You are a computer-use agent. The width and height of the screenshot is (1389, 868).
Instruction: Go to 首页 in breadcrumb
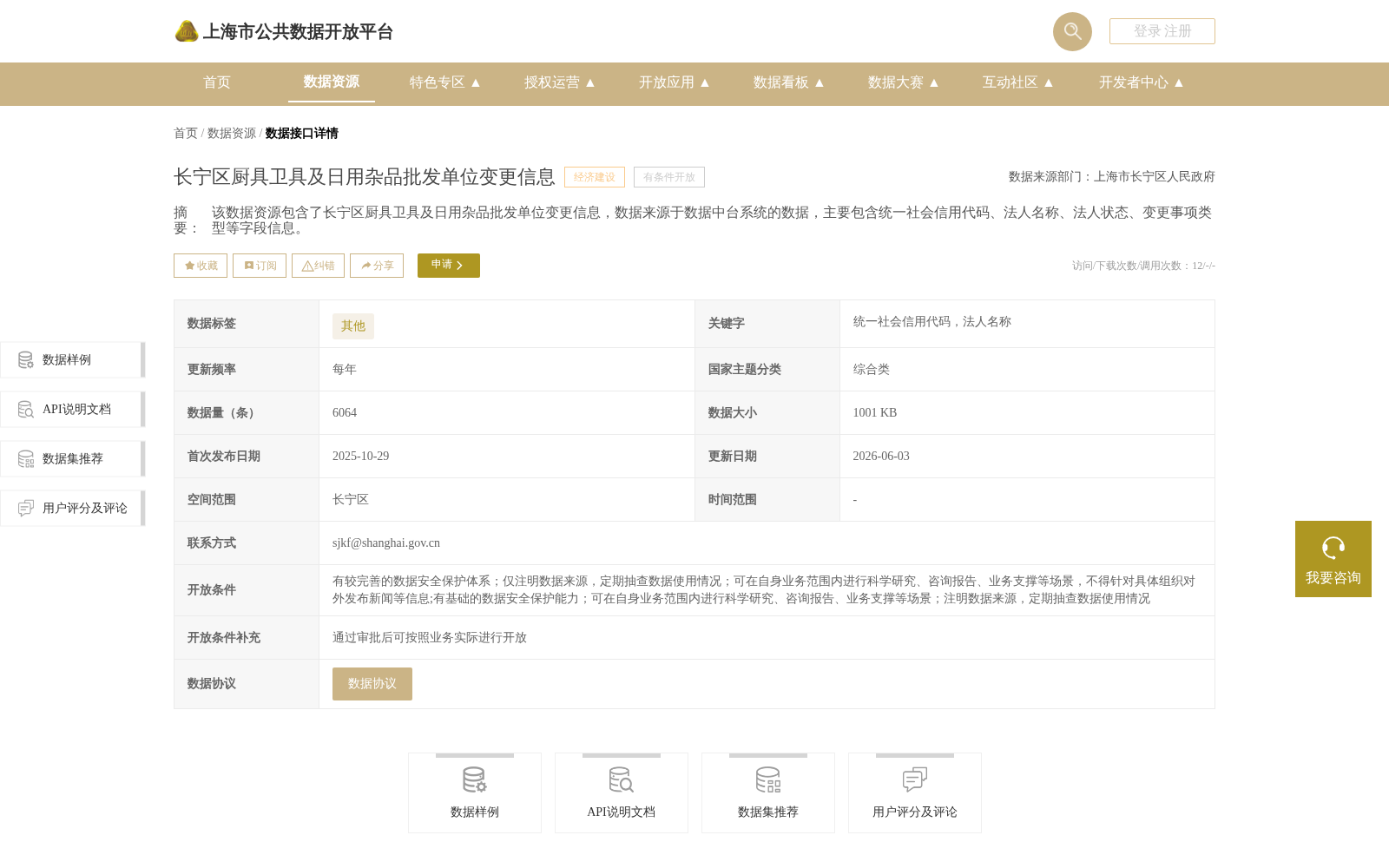pyautogui.click(x=186, y=133)
